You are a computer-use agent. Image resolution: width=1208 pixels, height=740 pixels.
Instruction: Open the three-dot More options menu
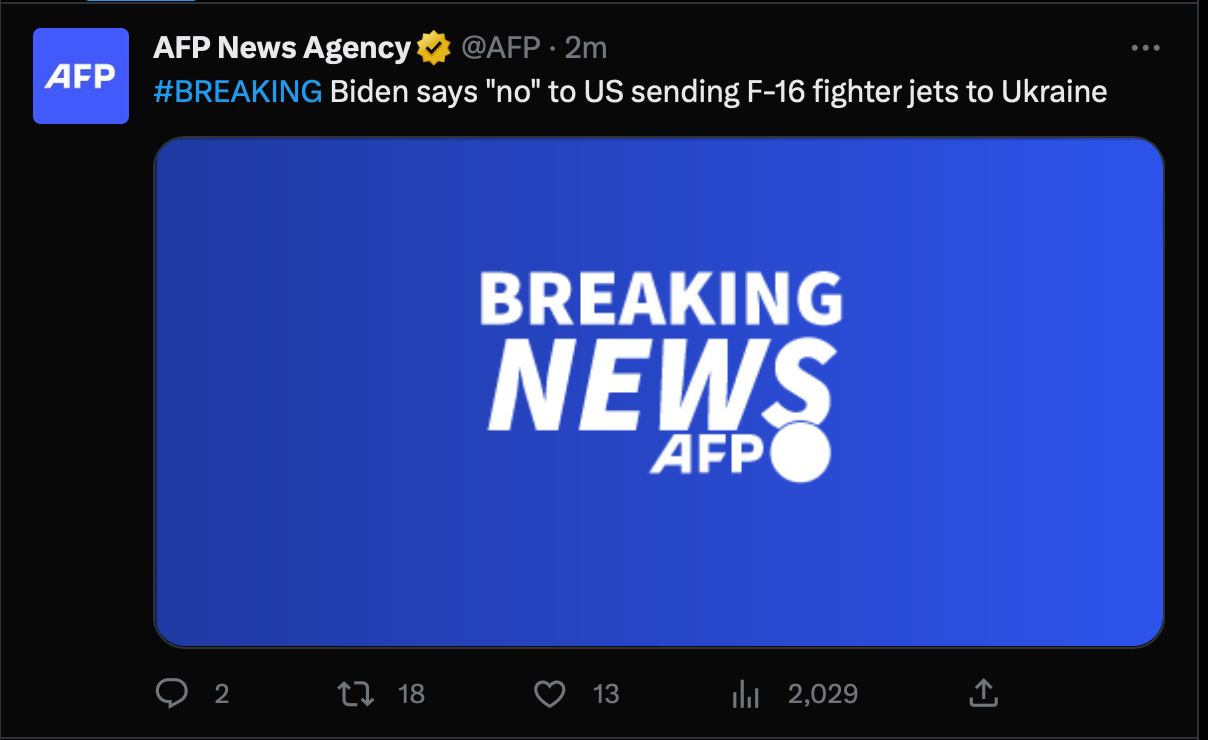click(1145, 48)
